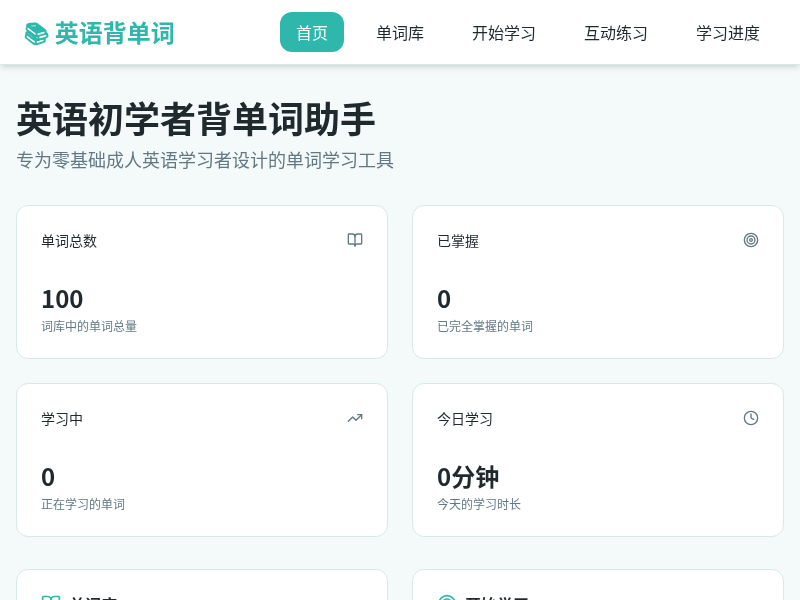Click the 已掌握 statistics card
The height and width of the screenshot is (600, 800).
click(598, 282)
